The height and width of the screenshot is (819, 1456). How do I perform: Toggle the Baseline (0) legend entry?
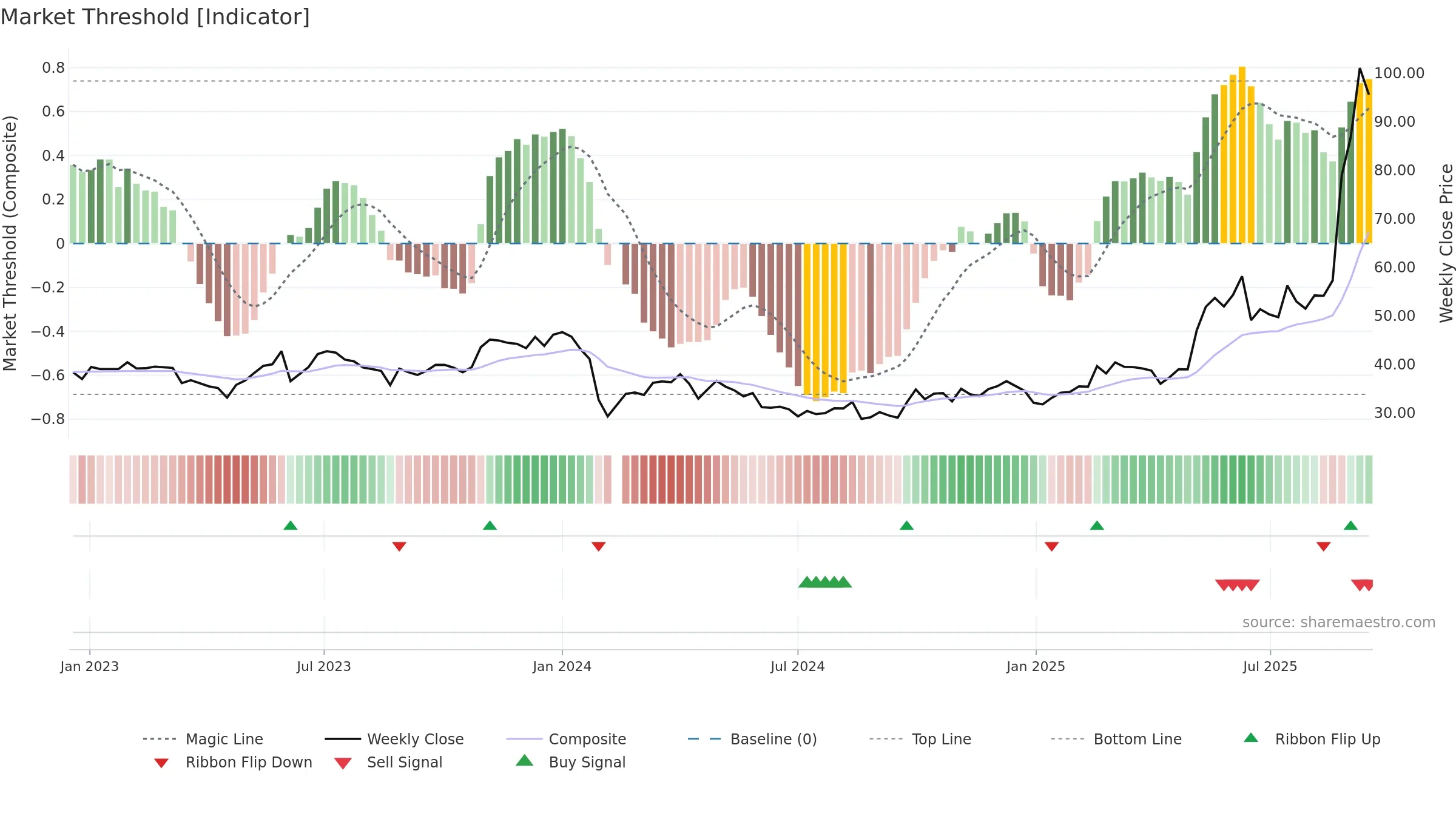tap(752, 739)
